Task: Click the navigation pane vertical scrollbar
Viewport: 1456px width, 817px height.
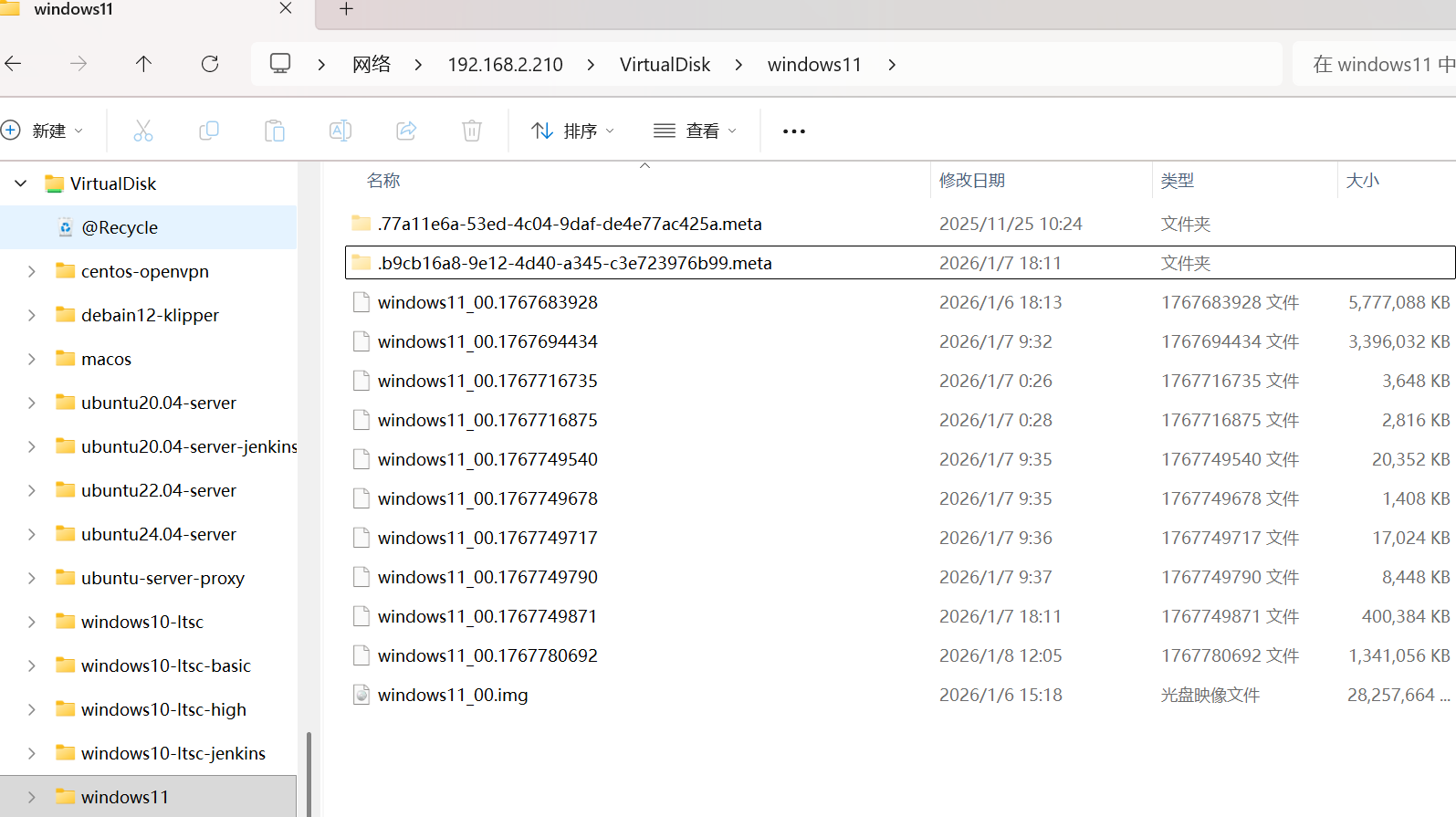Action: [x=309, y=774]
